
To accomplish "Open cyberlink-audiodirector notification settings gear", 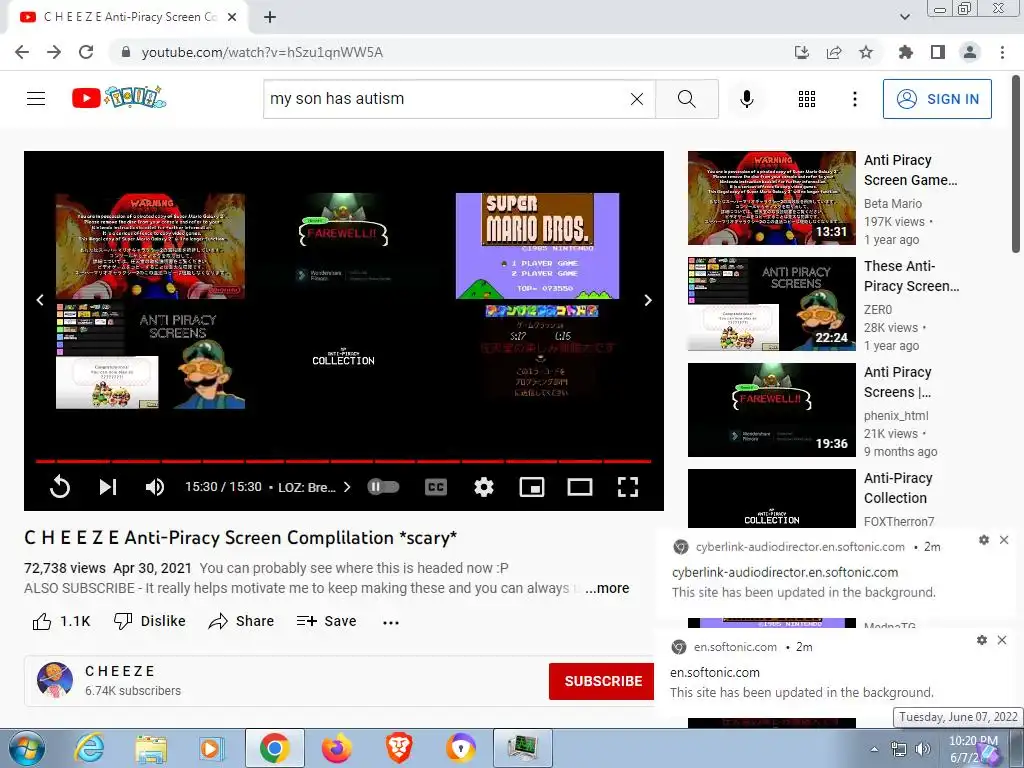I will 984,539.
